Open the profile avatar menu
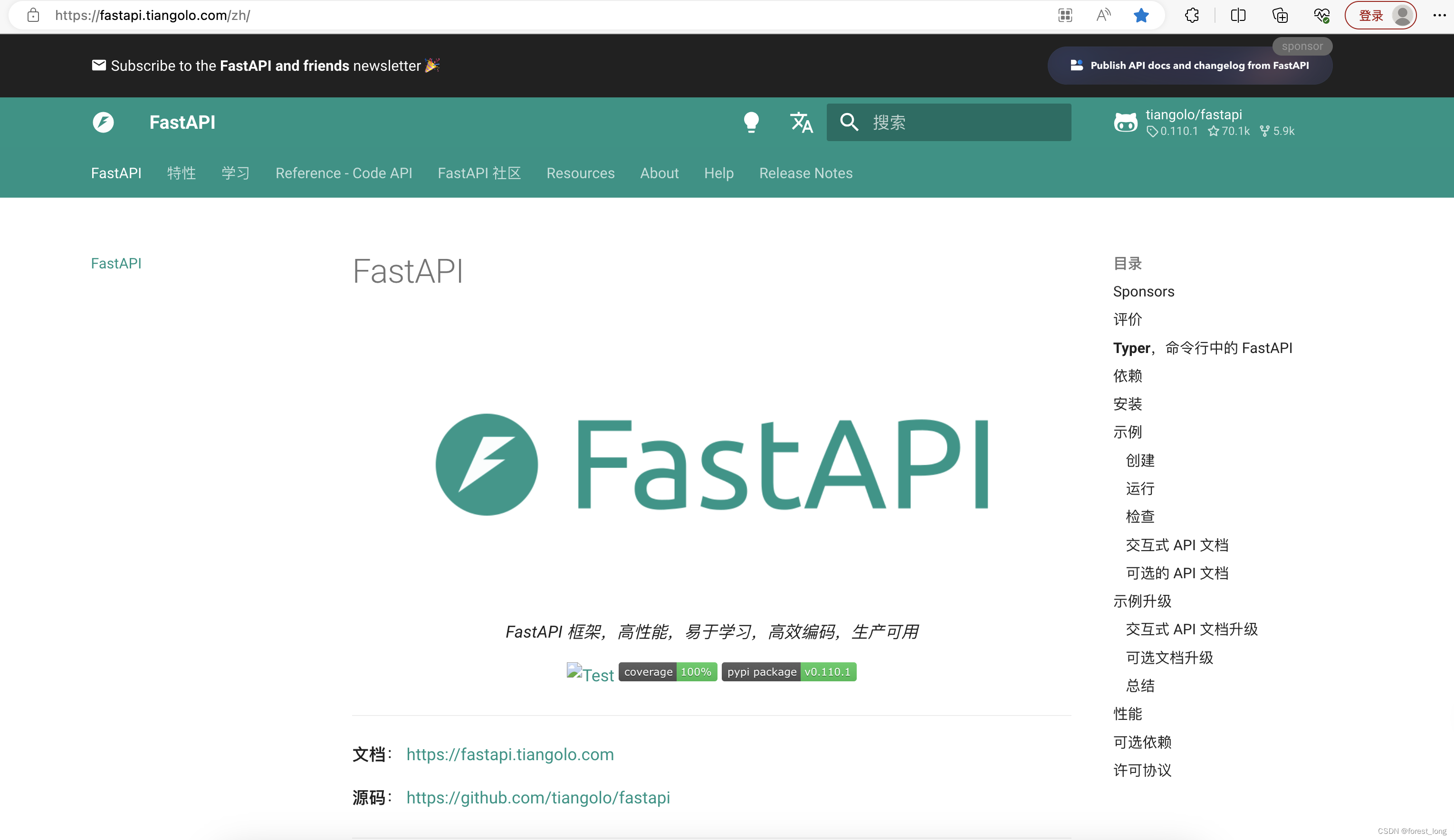Viewport: 1454px width, 840px height. click(1403, 16)
